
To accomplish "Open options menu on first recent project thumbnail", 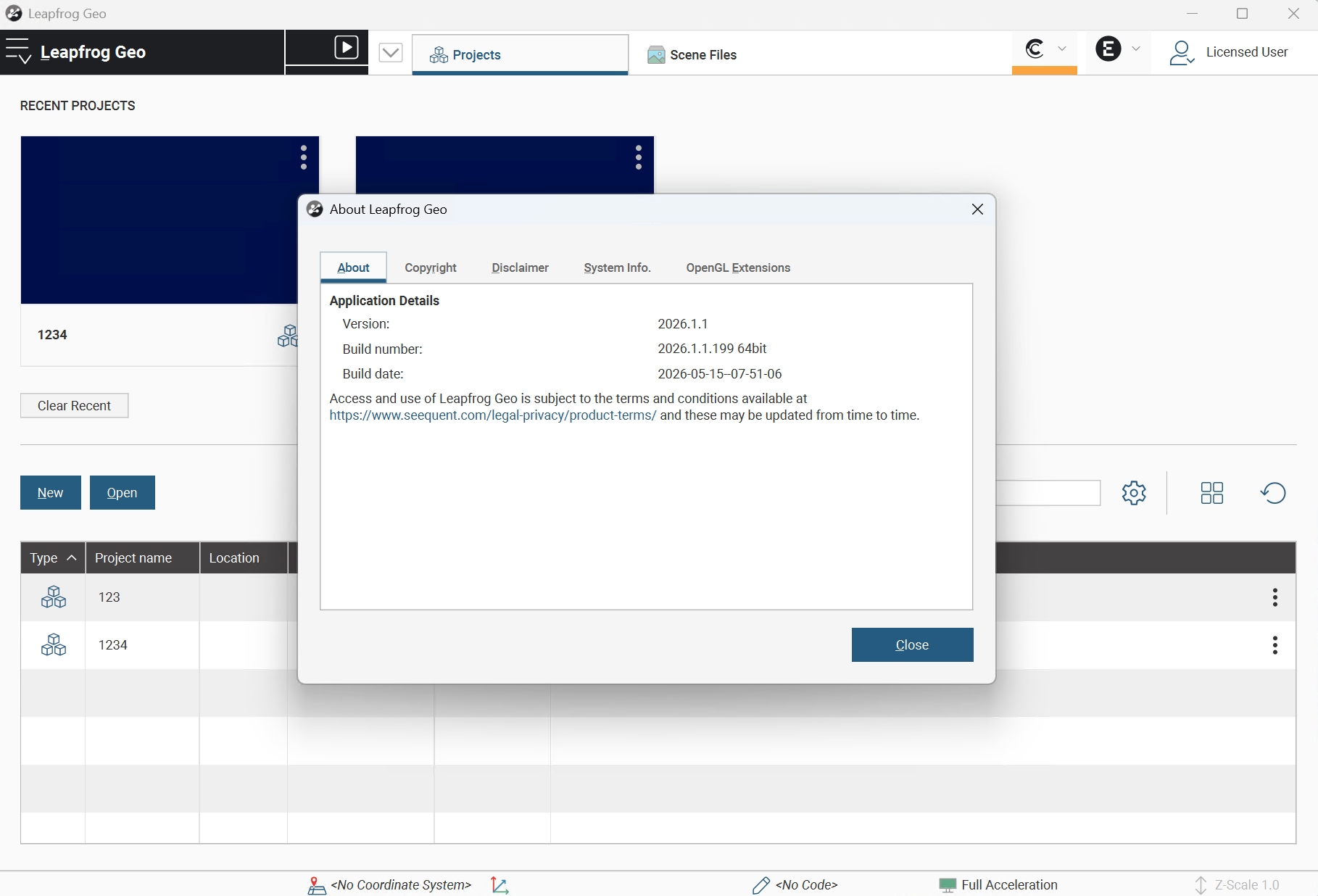I will (x=304, y=157).
